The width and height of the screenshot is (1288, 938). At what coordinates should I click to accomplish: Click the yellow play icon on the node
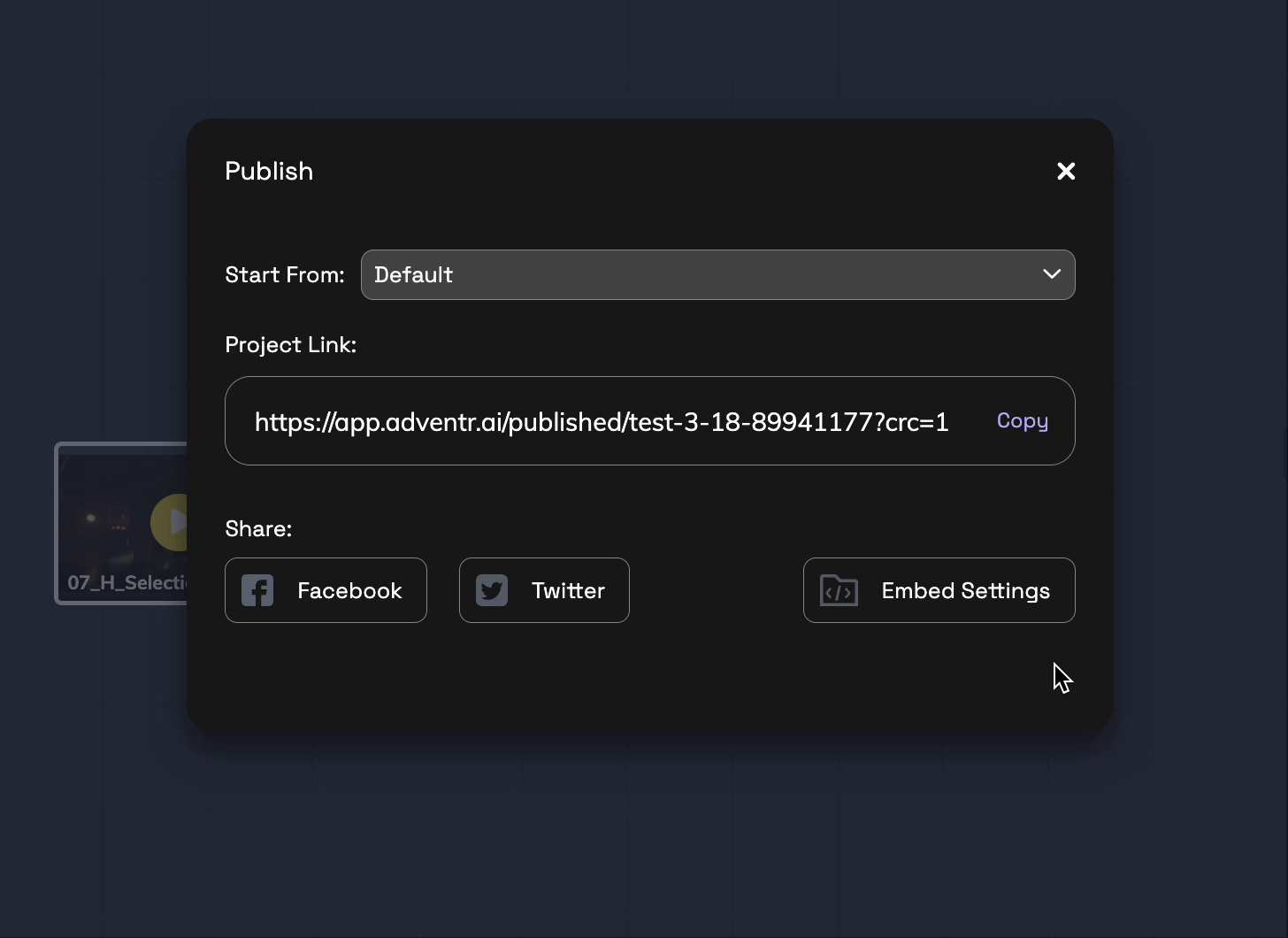pos(171,522)
